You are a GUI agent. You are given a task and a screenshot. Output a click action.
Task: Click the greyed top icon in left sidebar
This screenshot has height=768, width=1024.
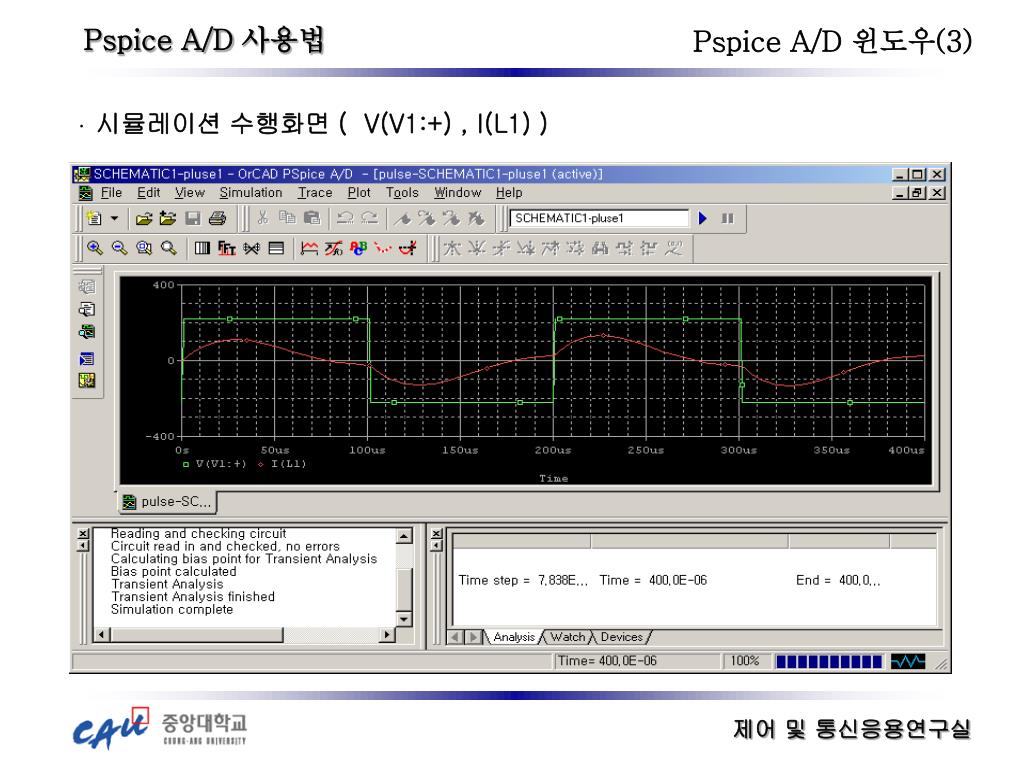[x=87, y=287]
